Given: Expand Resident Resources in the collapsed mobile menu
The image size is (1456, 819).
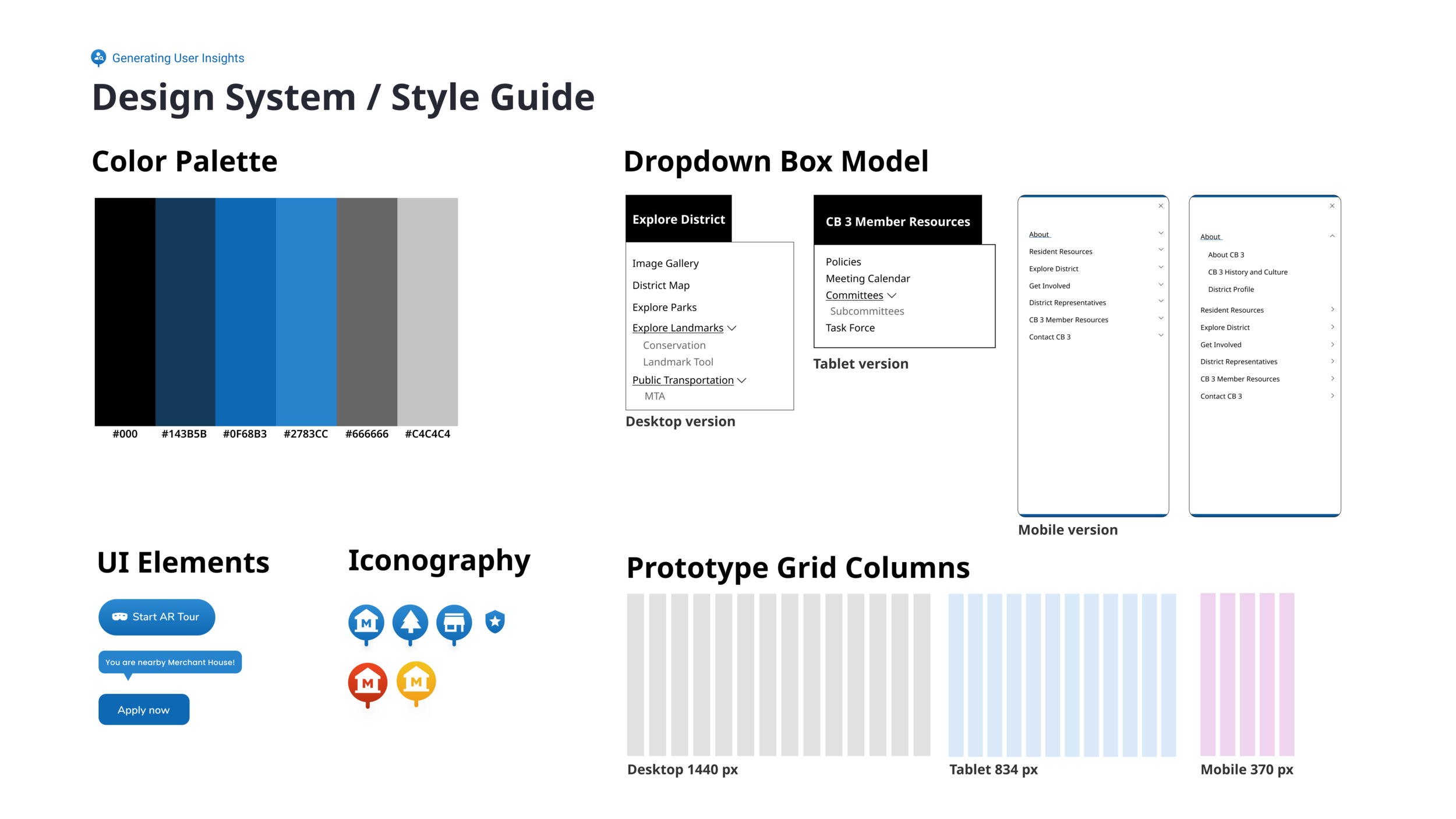Looking at the screenshot, I should pos(1160,250).
